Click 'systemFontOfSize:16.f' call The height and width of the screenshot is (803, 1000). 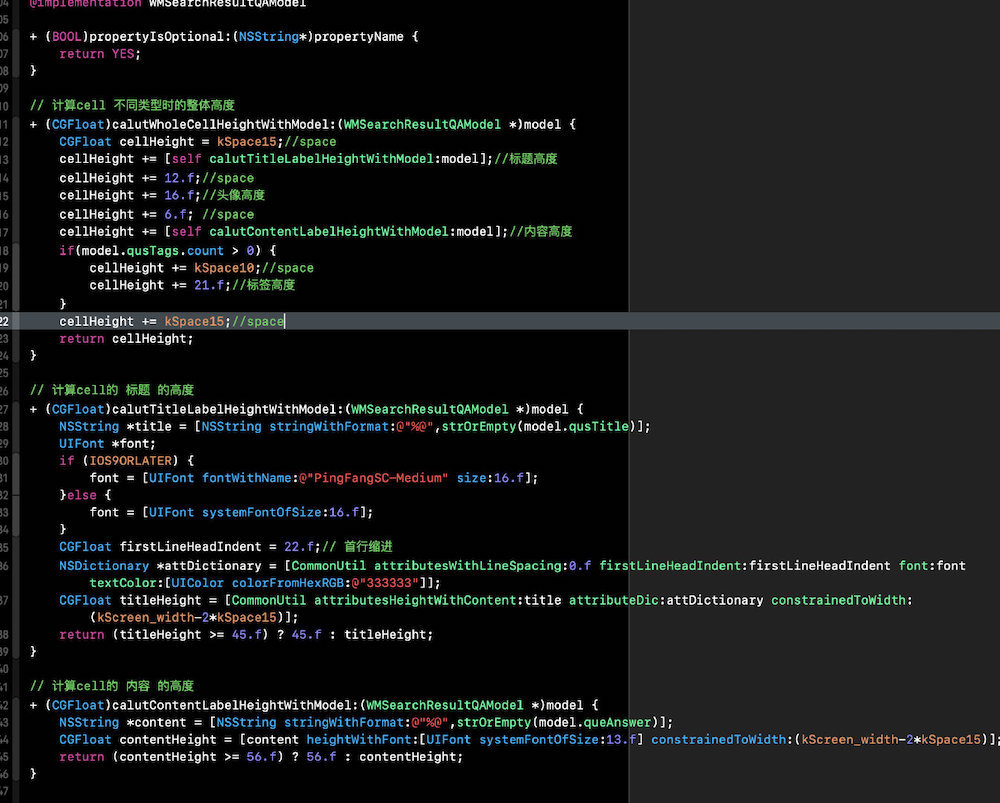pos(281,512)
